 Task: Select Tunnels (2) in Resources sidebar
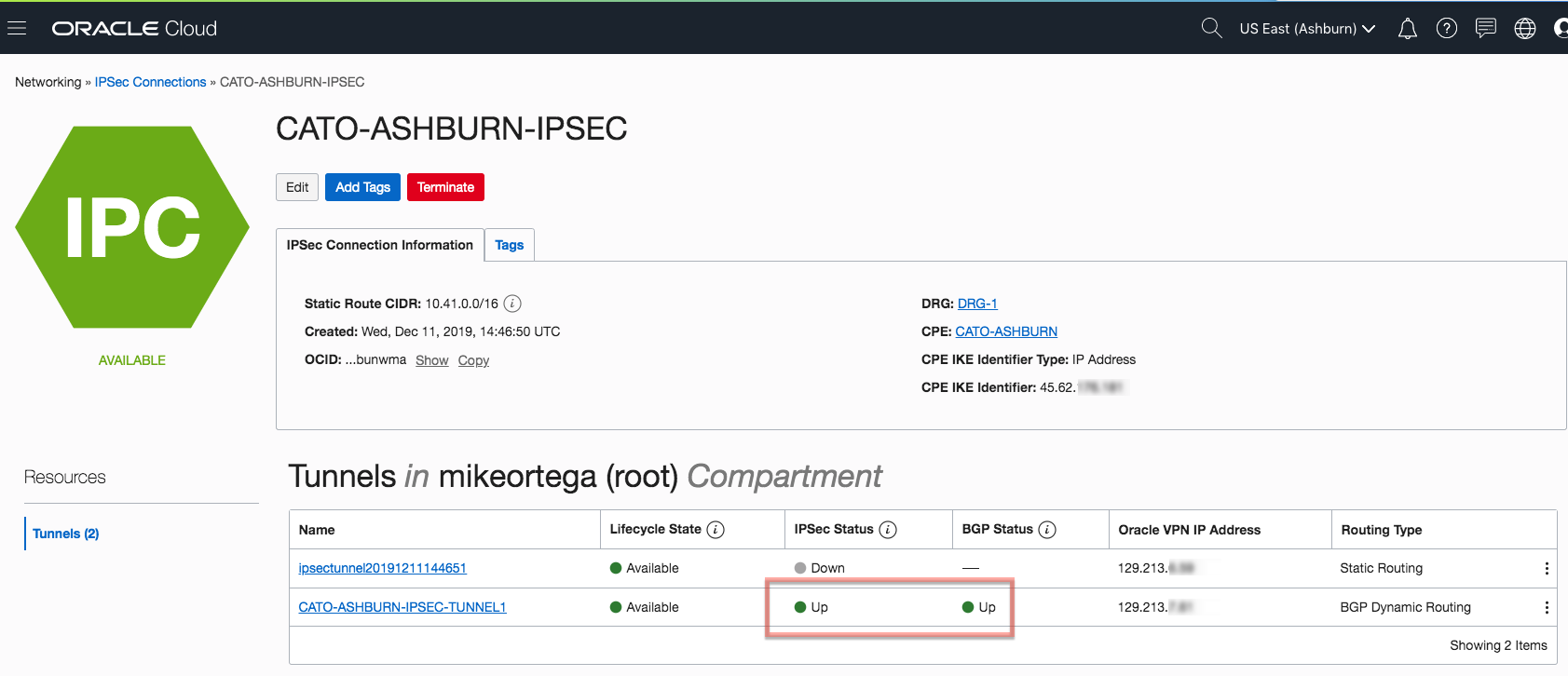point(65,534)
